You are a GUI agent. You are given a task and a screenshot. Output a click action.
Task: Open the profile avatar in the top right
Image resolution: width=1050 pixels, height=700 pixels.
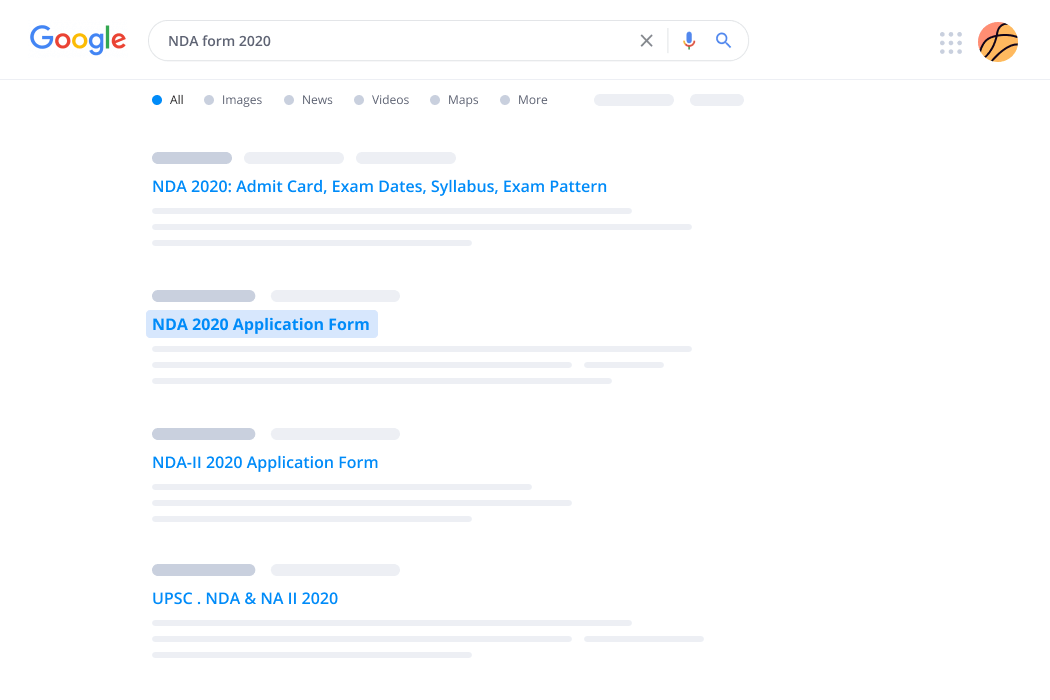[x=997, y=42]
